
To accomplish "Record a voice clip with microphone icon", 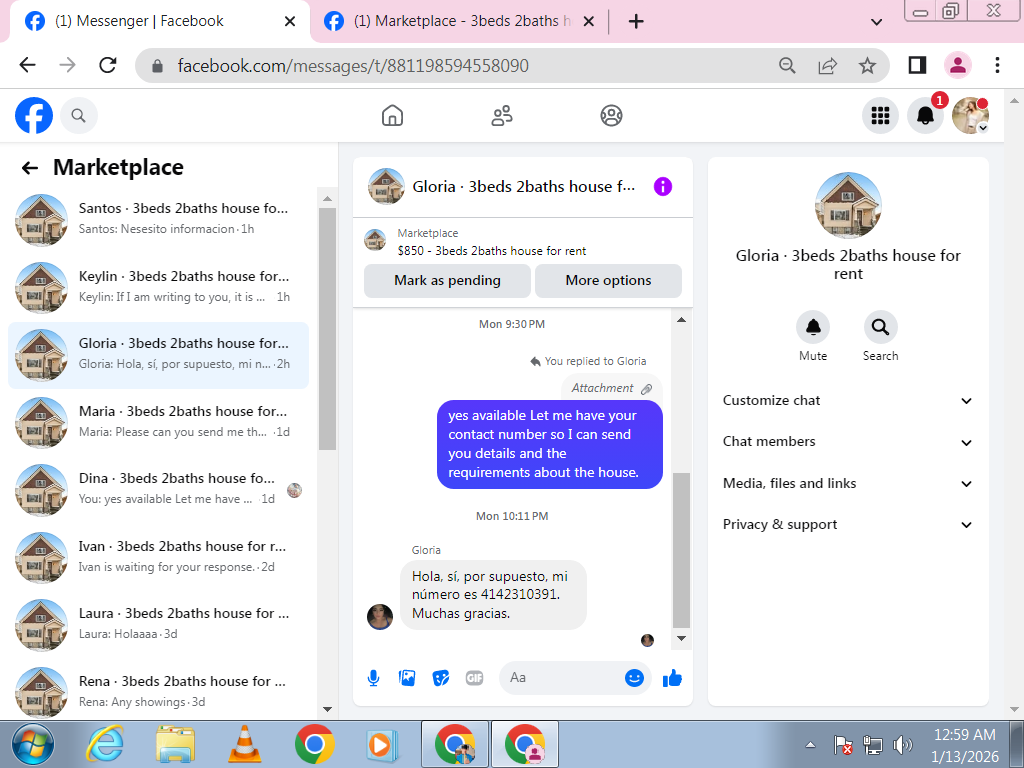I will (374, 678).
